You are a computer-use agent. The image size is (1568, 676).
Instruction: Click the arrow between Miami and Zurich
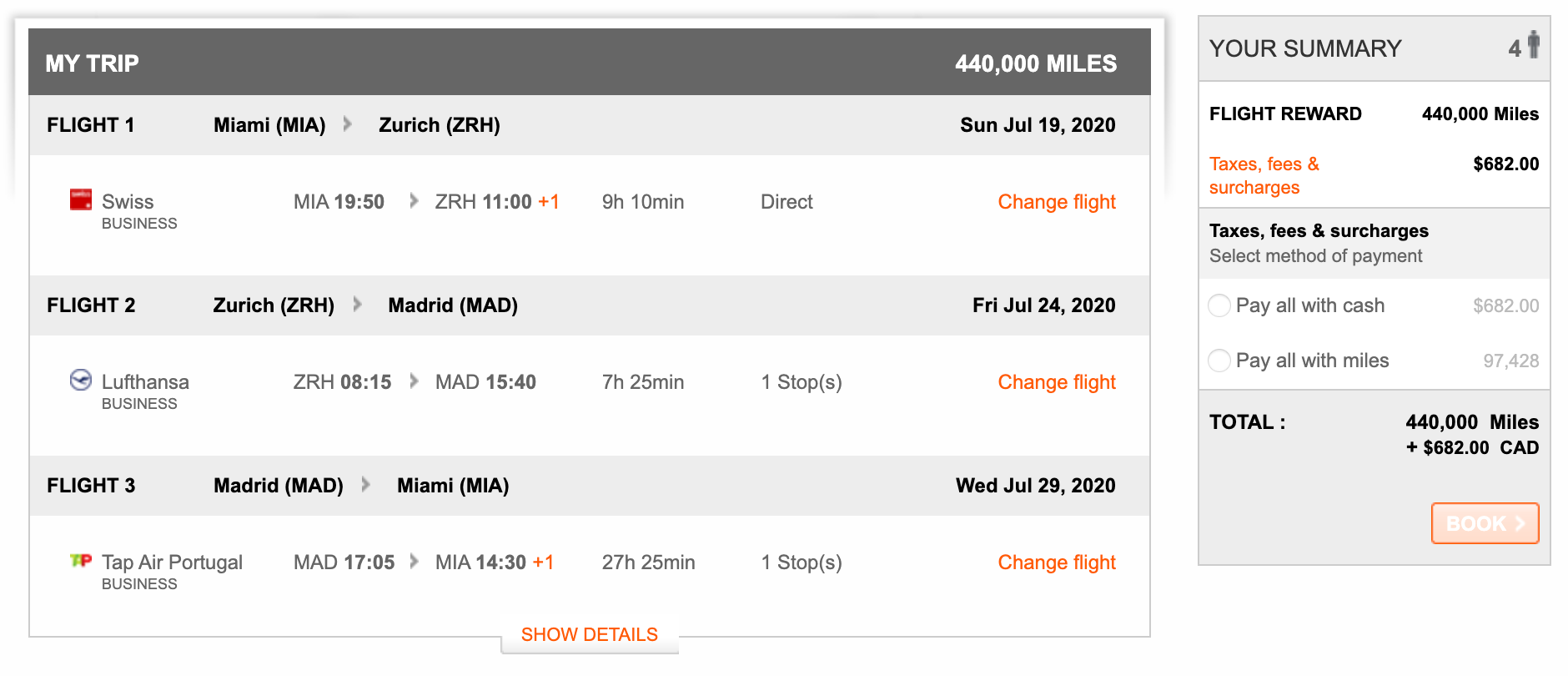tap(348, 124)
